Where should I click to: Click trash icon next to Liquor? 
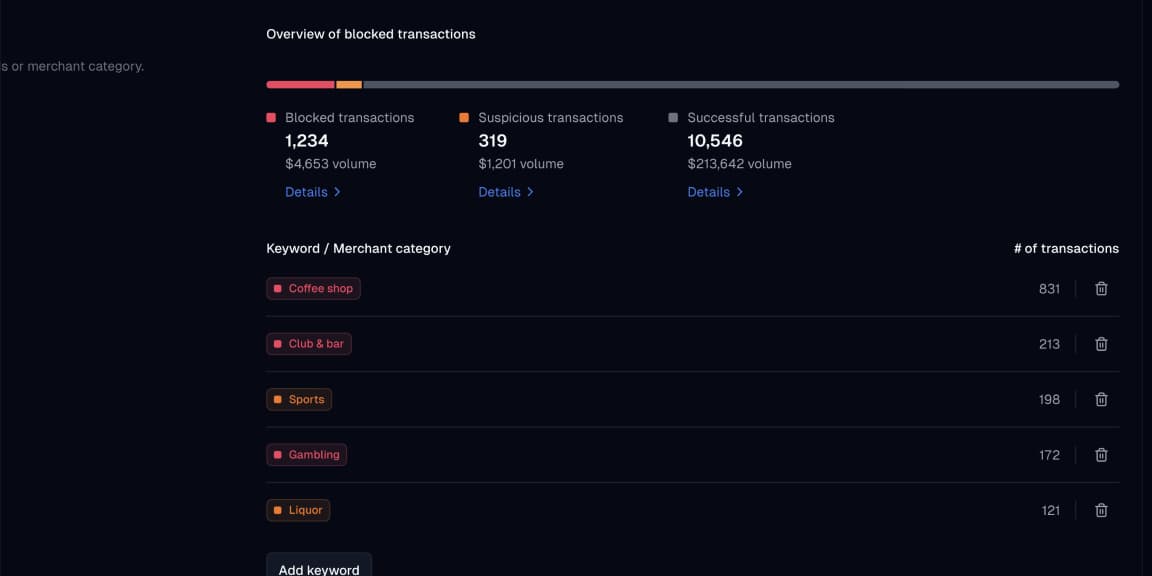1101,510
